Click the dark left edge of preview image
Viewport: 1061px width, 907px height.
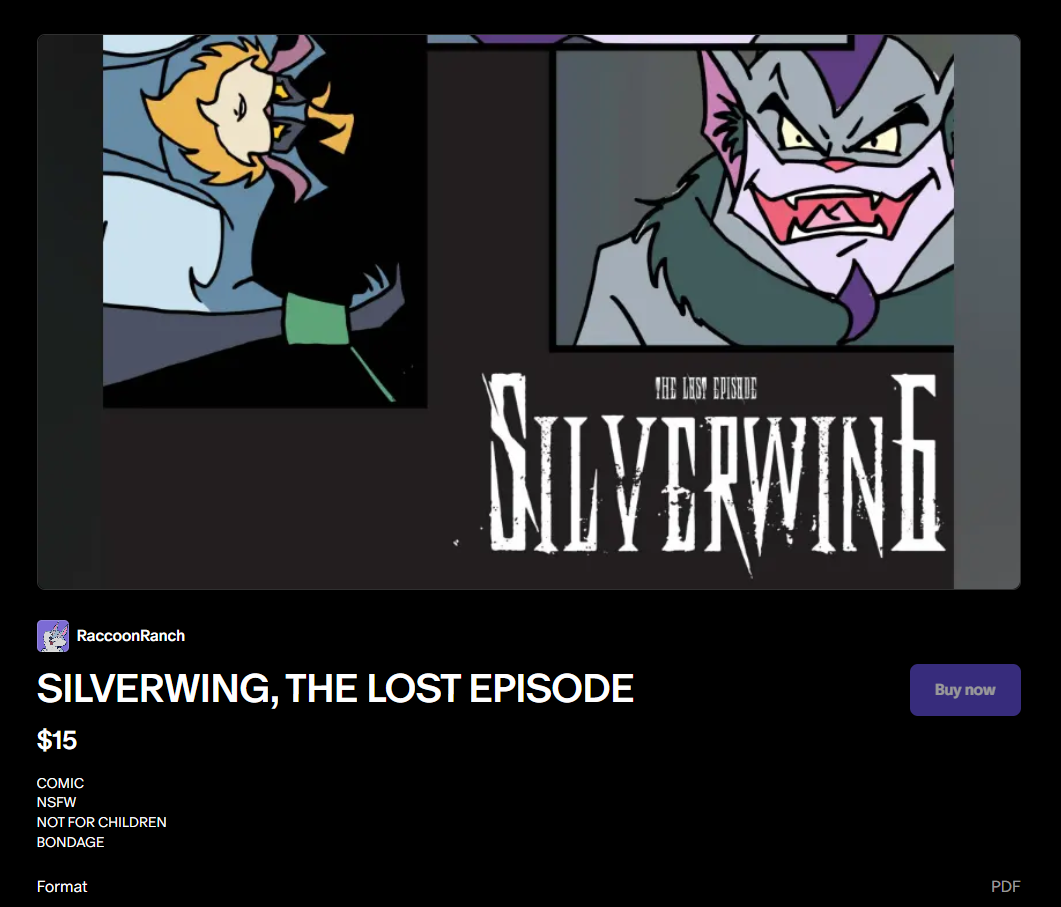pyautogui.click(x=70, y=311)
